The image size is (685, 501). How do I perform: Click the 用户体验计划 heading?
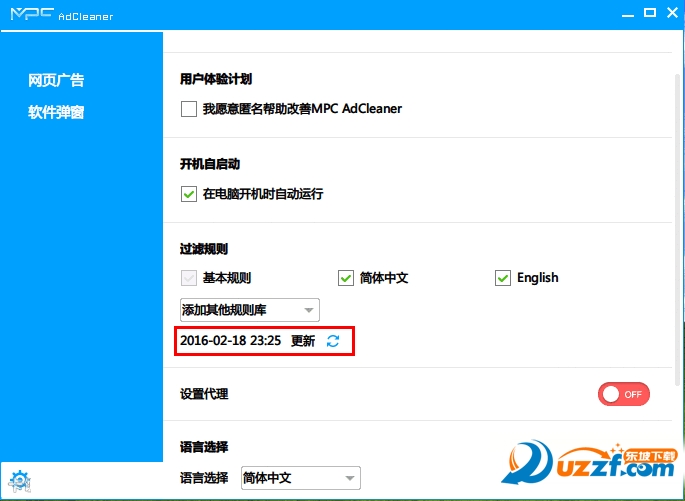216,79
